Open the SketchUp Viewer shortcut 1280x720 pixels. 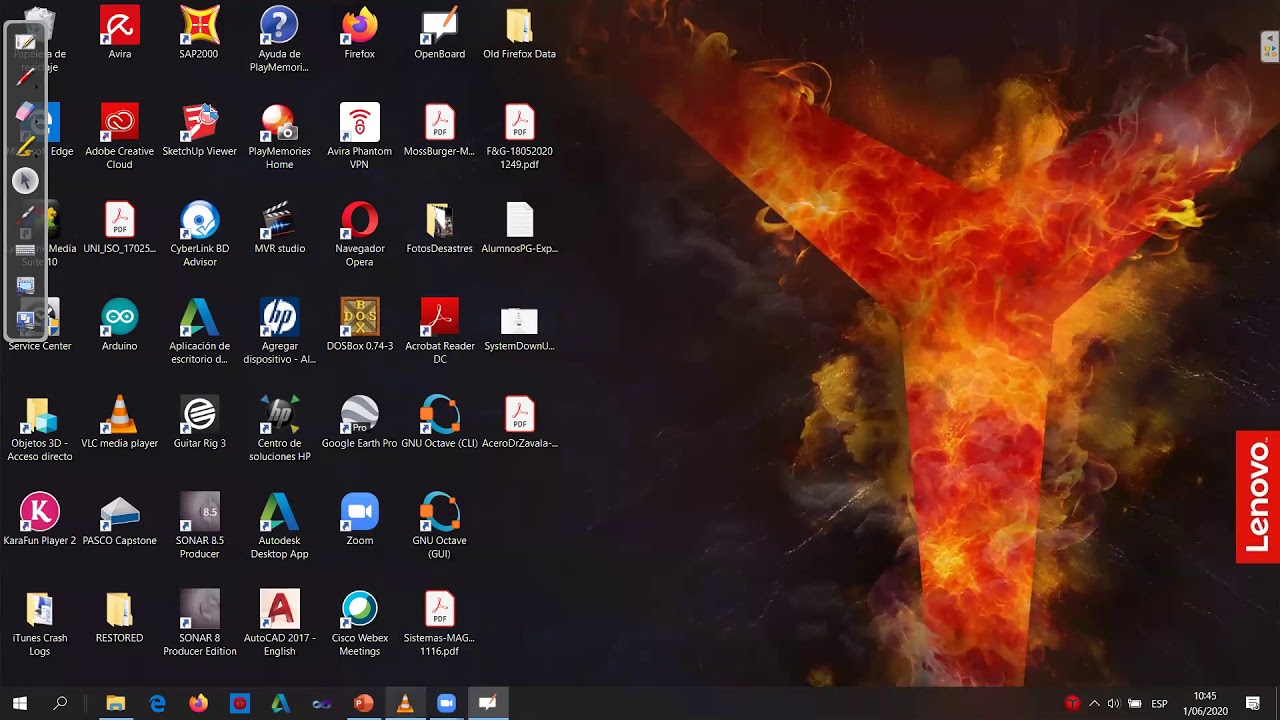(x=199, y=130)
